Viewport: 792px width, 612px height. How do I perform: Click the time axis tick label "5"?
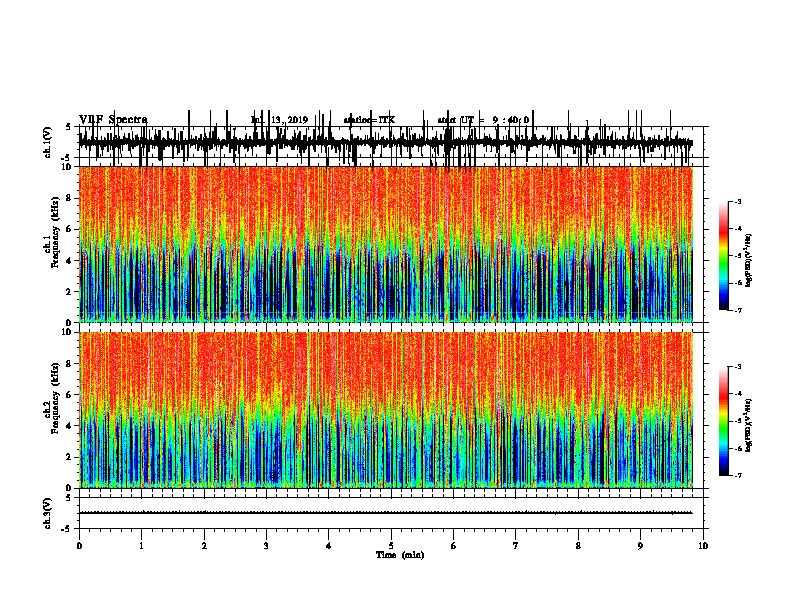point(391,546)
